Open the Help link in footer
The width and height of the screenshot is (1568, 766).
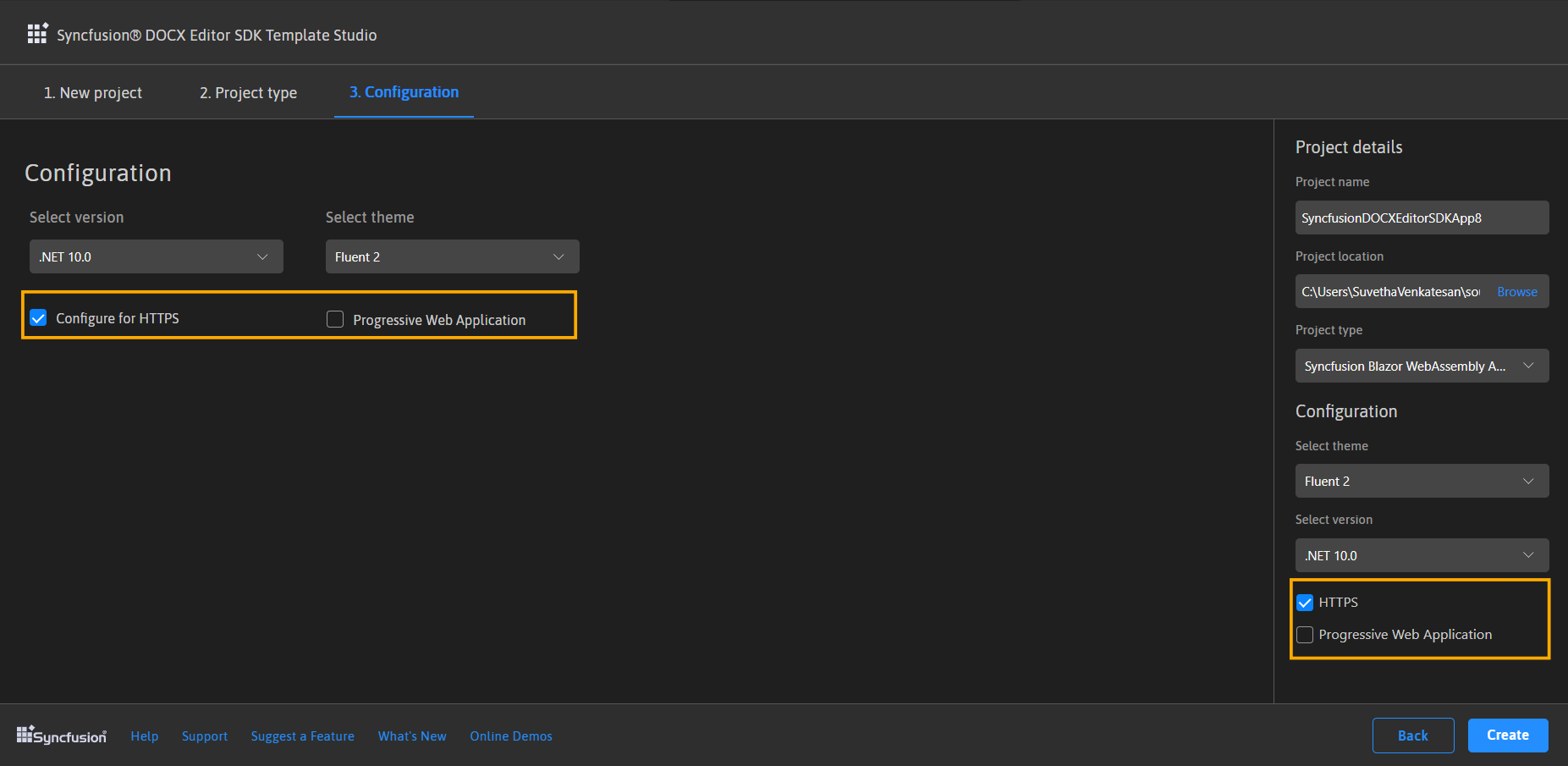pos(145,736)
